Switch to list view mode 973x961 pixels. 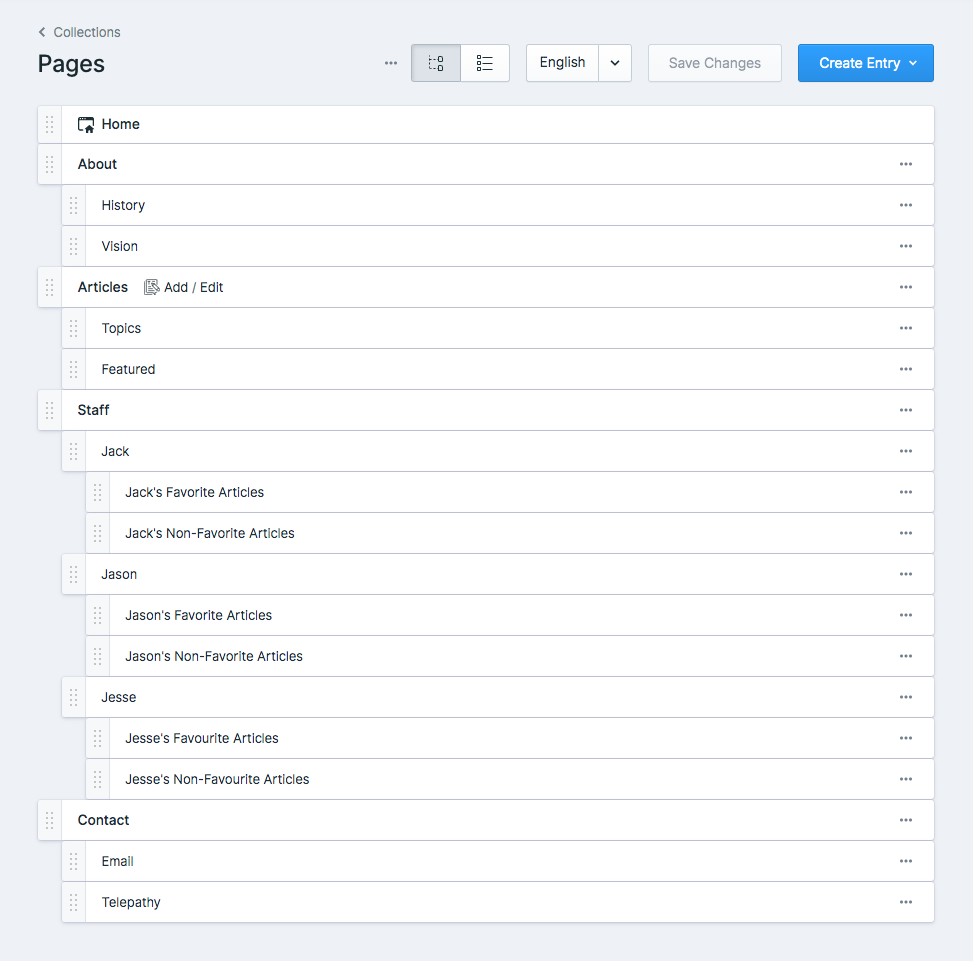point(485,62)
